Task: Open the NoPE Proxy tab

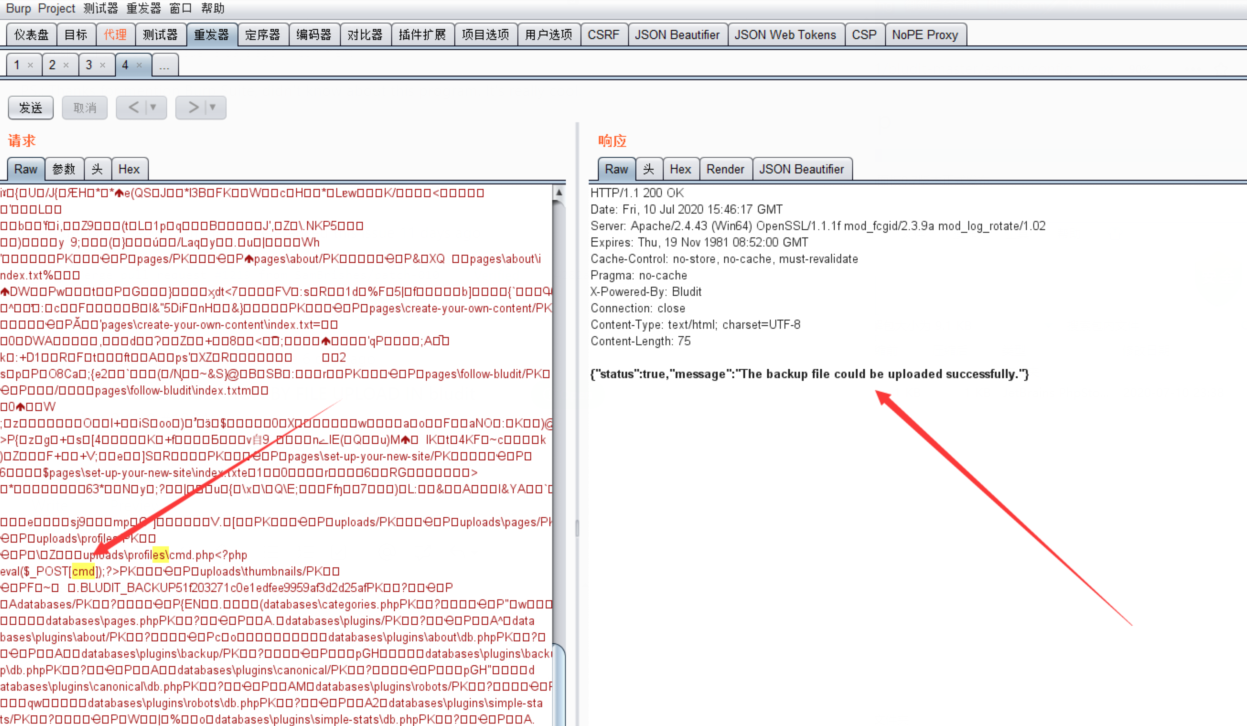Action: tap(925, 34)
